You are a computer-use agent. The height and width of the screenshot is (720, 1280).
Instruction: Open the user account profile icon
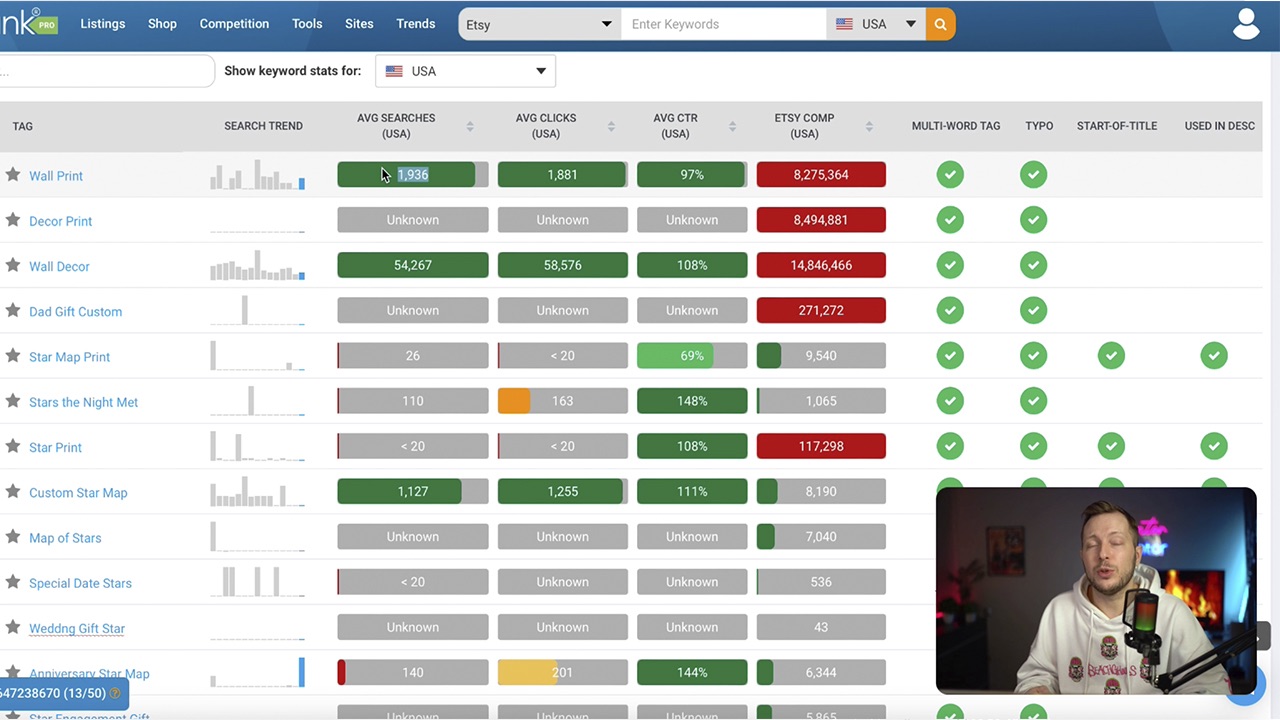pos(1246,24)
